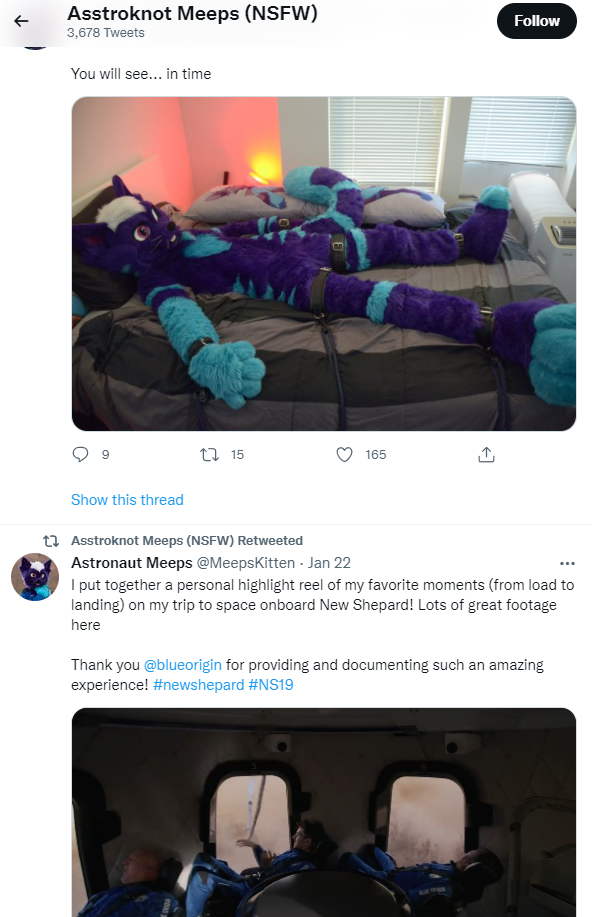The height and width of the screenshot is (917, 592).
Task: Open the Show this thread link
Action: pos(127,500)
